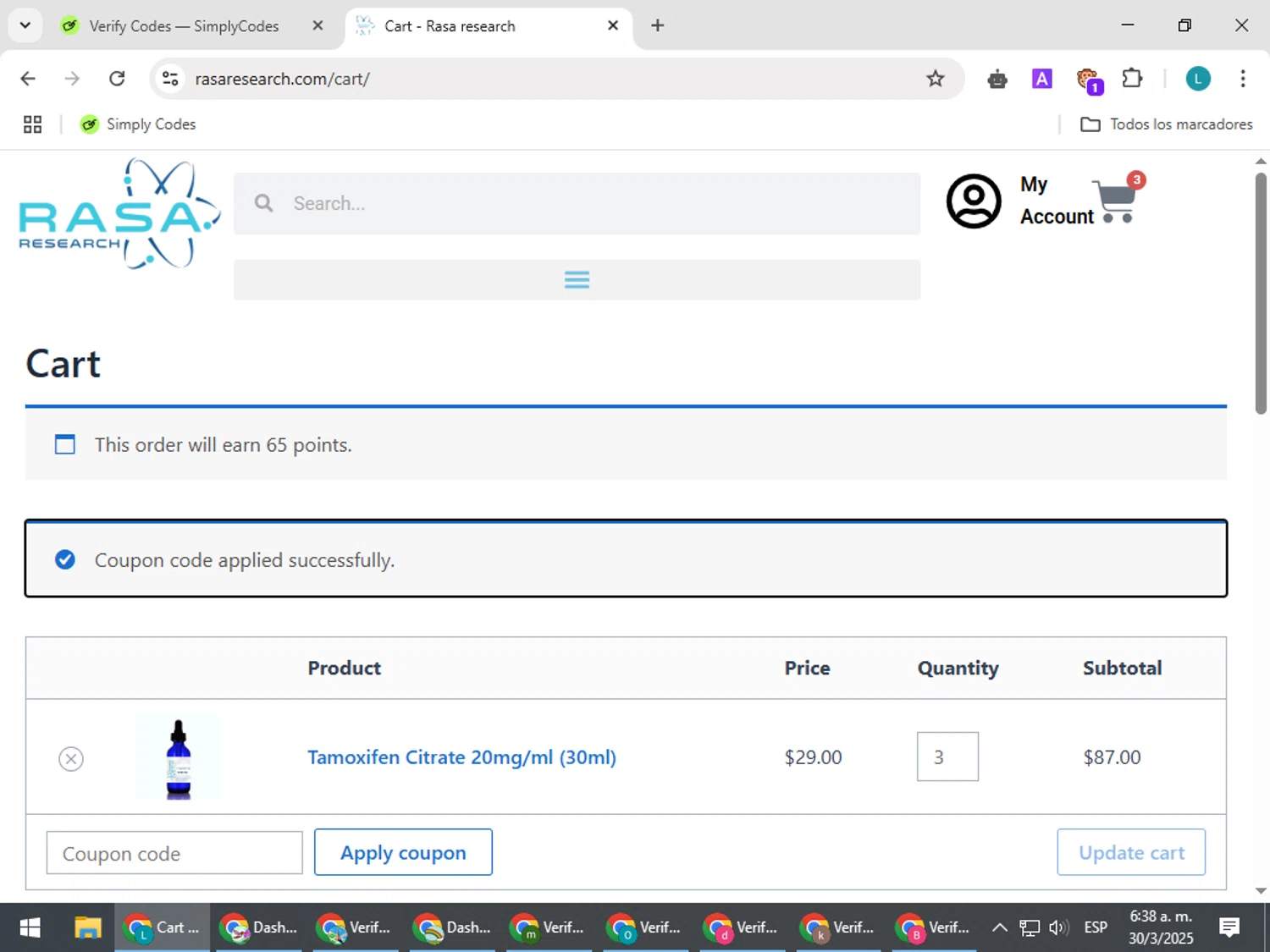Adjust volume from system tray speaker
Viewport: 1270px width, 952px height.
click(1058, 927)
